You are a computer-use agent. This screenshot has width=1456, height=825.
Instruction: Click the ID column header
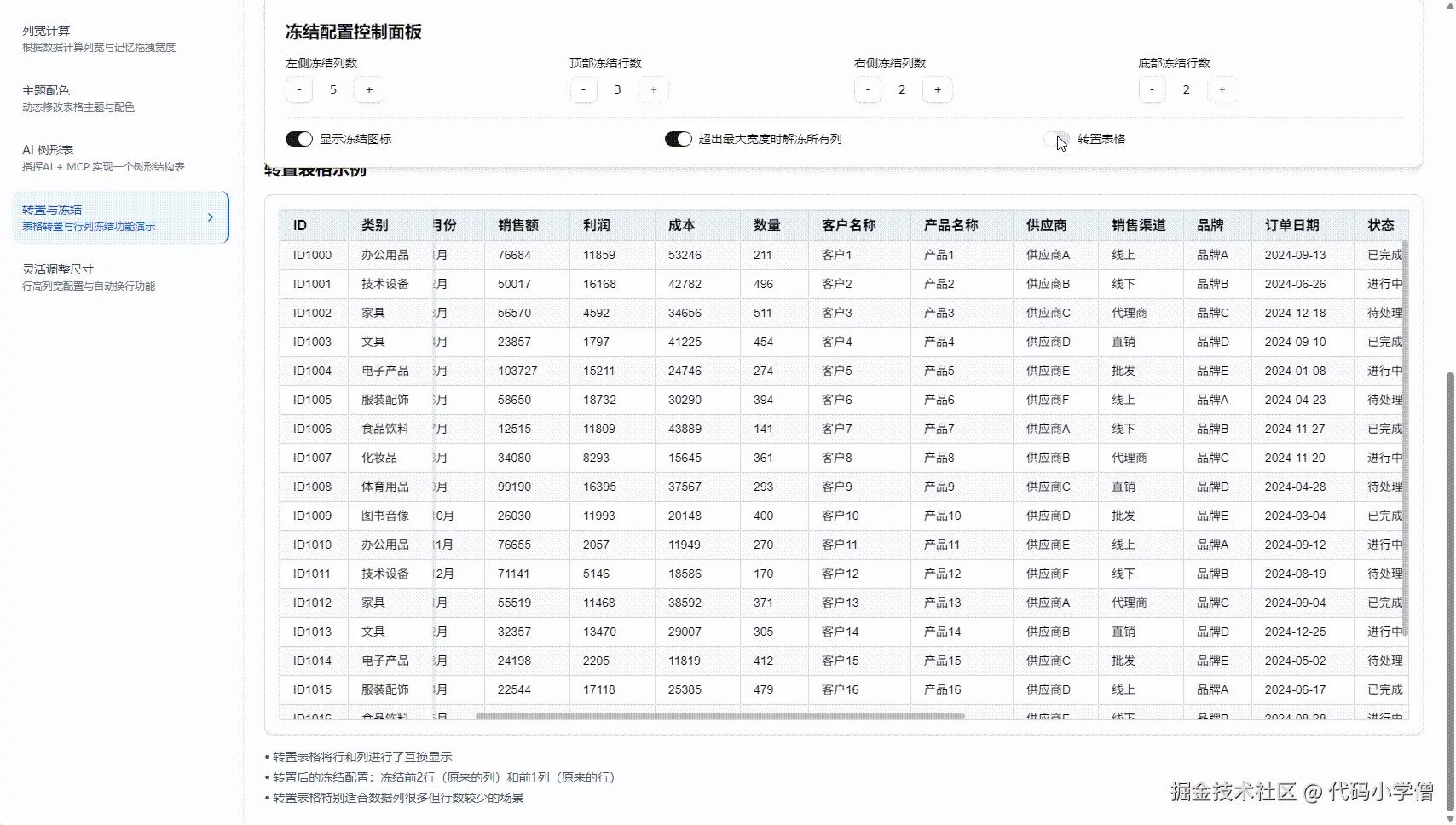[x=314, y=225]
